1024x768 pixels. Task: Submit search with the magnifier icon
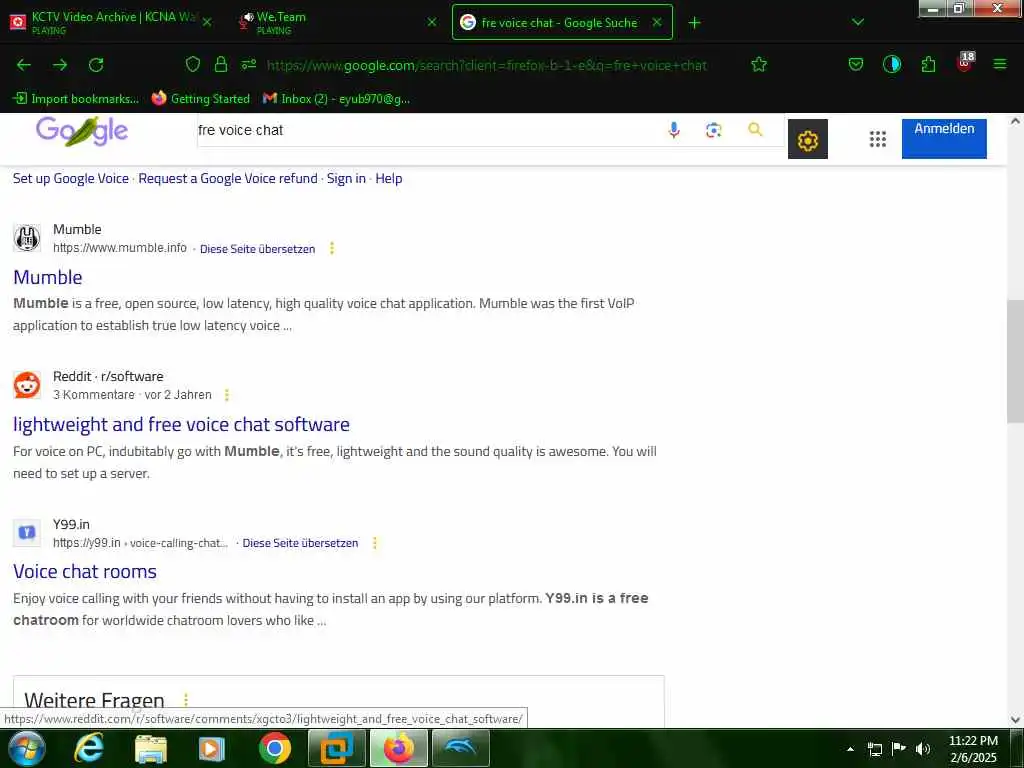point(755,129)
